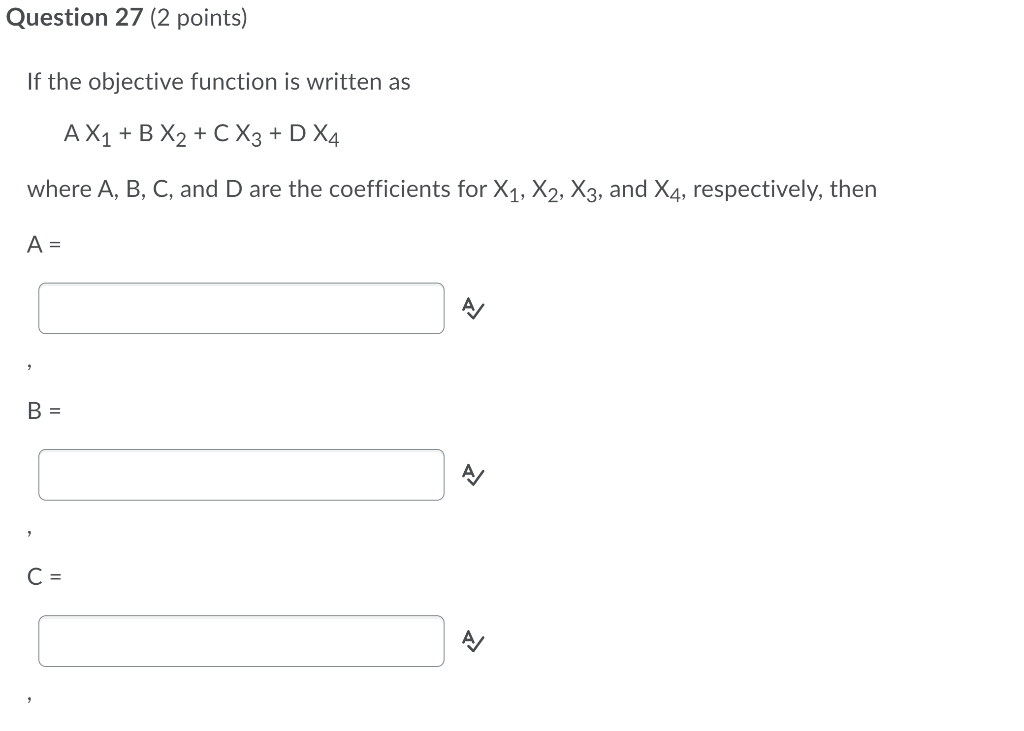Image resolution: width=1024 pixels, height=731 pixels.
Task: Click the sentence beginning "If the objective function"
Action: click(218, 81)
